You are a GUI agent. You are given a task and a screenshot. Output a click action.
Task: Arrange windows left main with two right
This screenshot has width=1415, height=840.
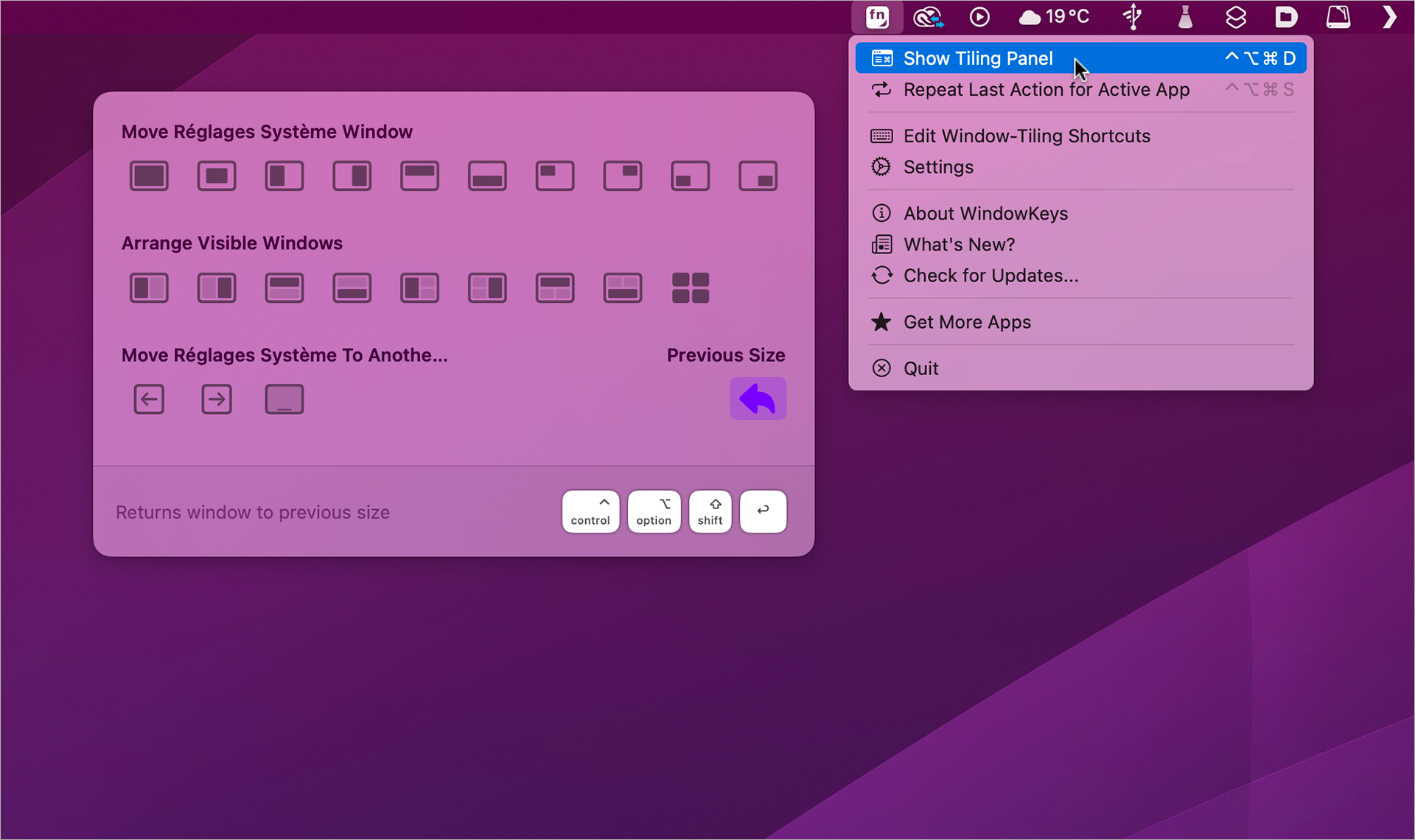point(420,288)
